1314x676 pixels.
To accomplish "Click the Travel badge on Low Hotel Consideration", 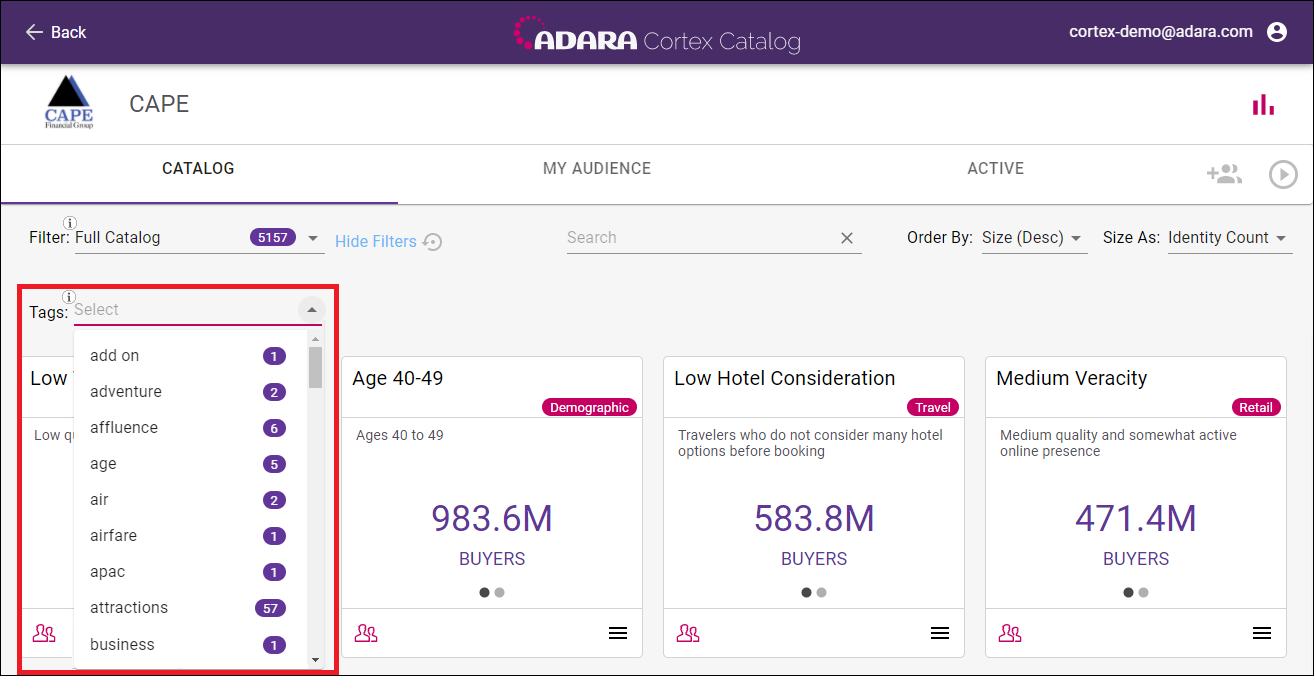I will click(x=932, y=407).
